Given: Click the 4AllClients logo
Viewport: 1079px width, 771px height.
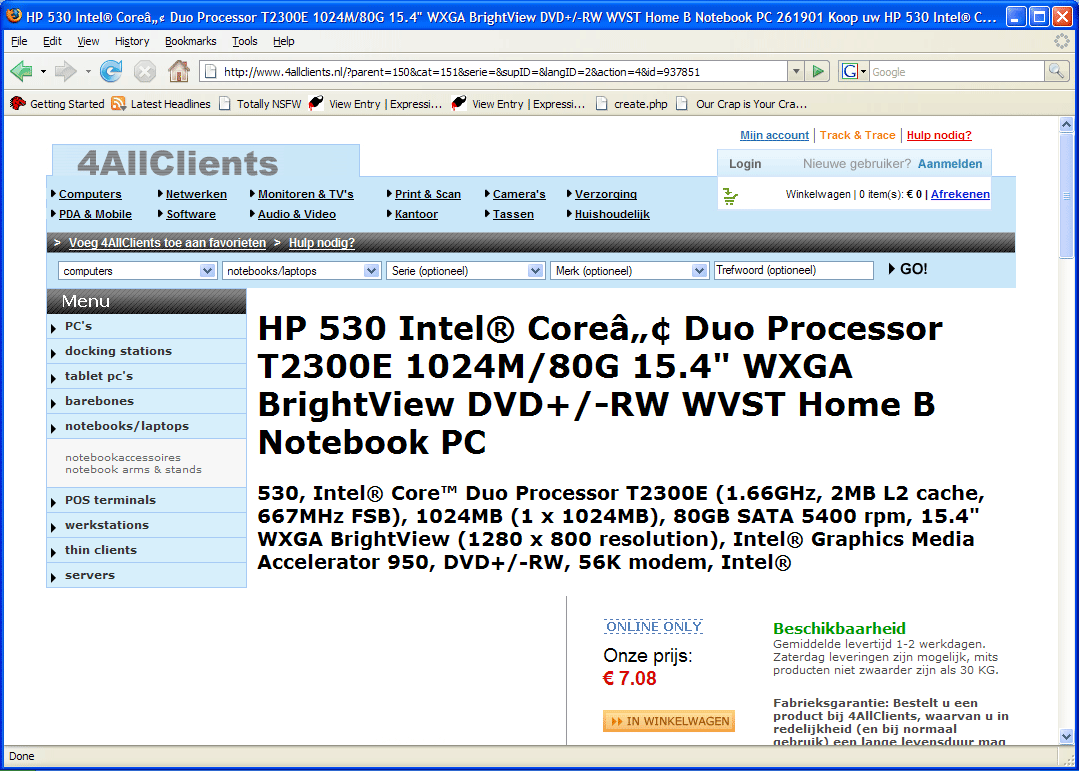Looking at the screenshot, I should pyautogui.click(x=178, y=163).
